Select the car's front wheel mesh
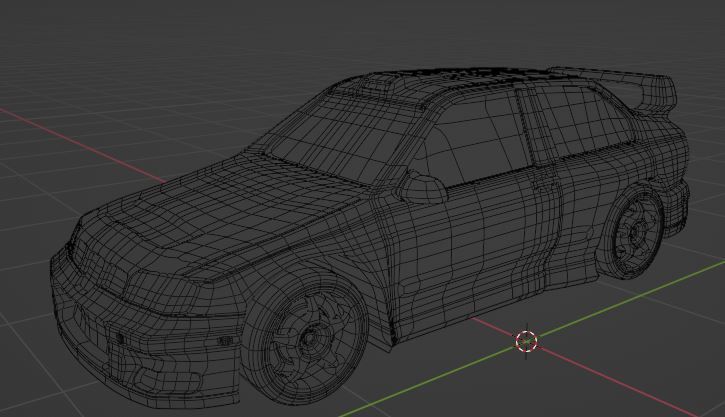 306,339
